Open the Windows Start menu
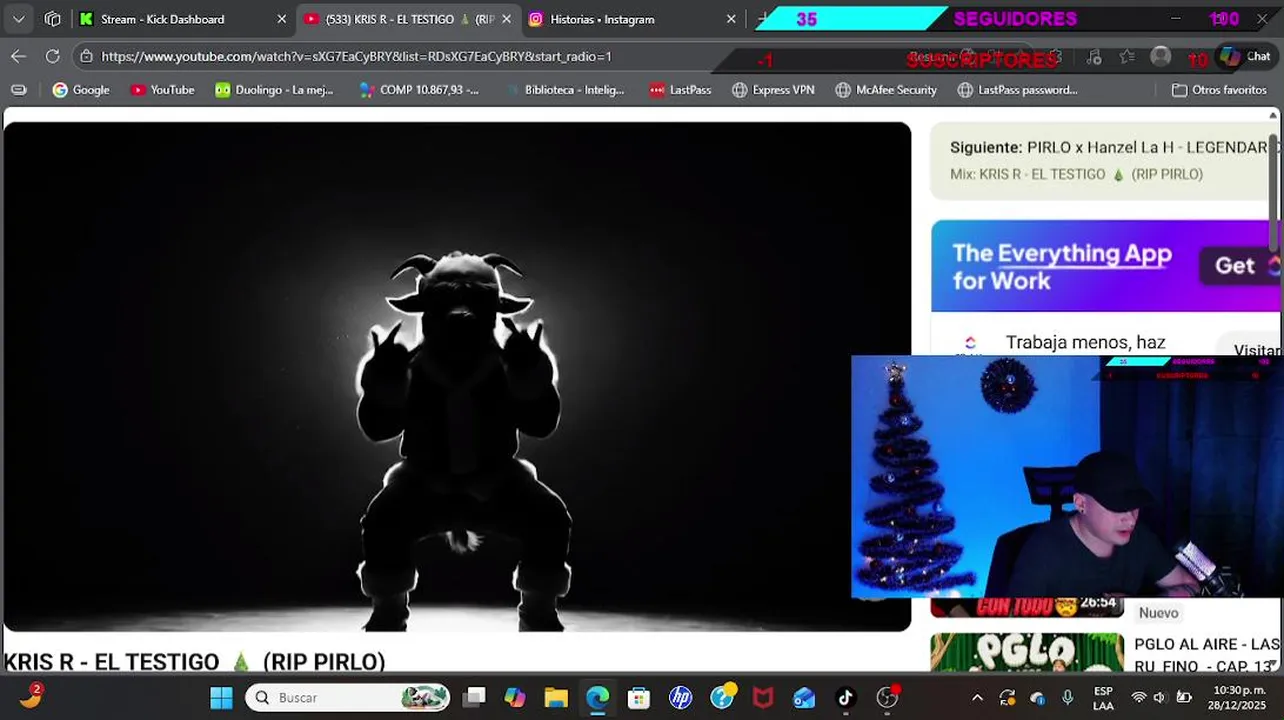The image size is (1284, 720). (221, 698)
